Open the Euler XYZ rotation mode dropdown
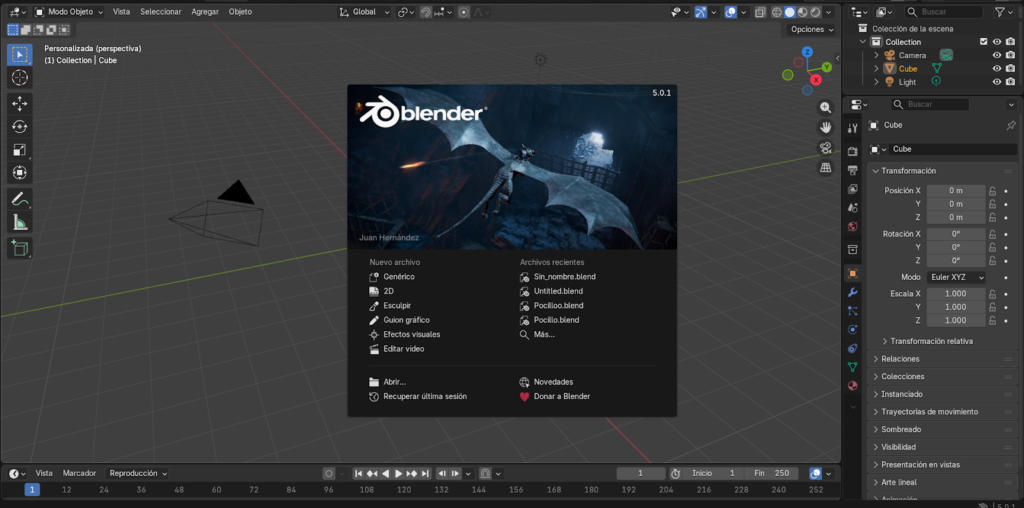This screenshot has width=1024, height=508. (x=956, y=277)
